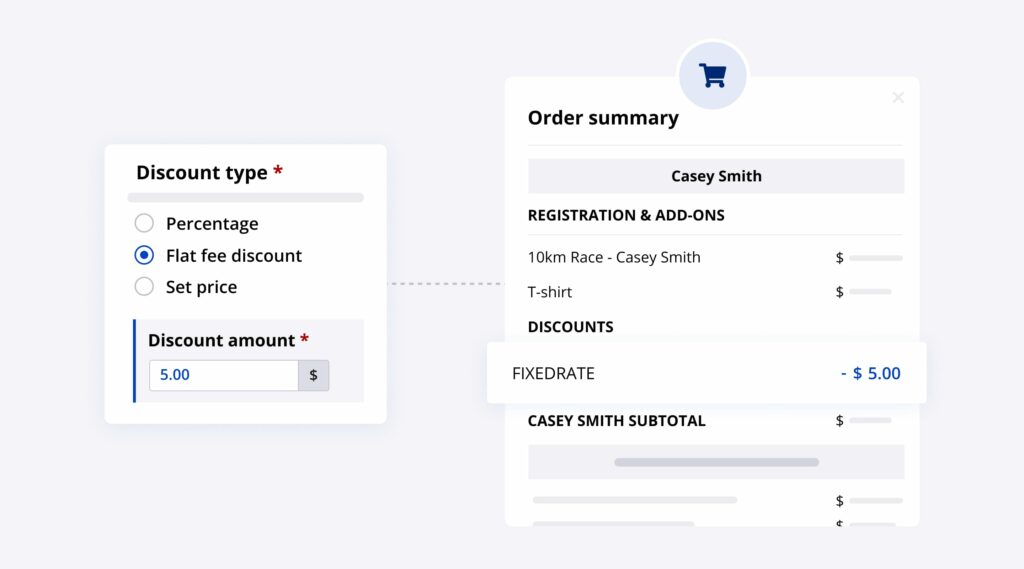Click the Discounts section heading
Image resolution: width=1024 pixels, height=569 pixels.
tap(570, 327)
